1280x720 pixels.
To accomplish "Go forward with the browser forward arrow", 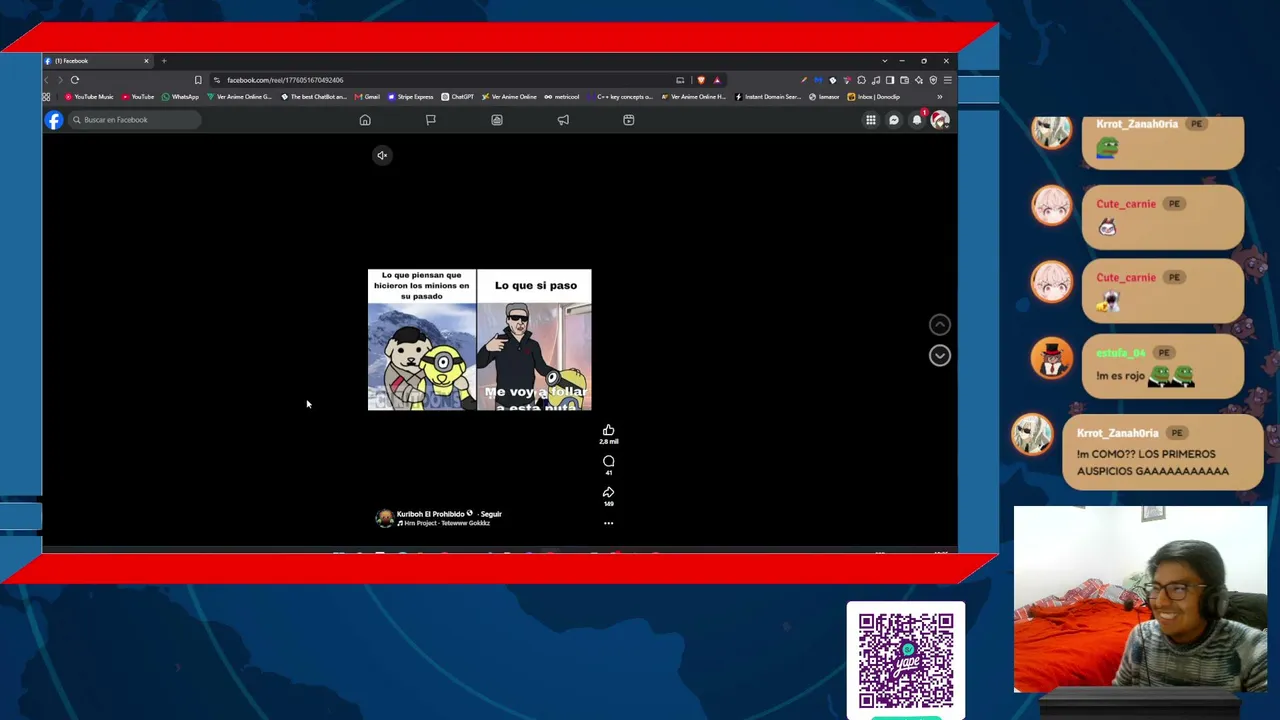I will (x=60, y=80).
